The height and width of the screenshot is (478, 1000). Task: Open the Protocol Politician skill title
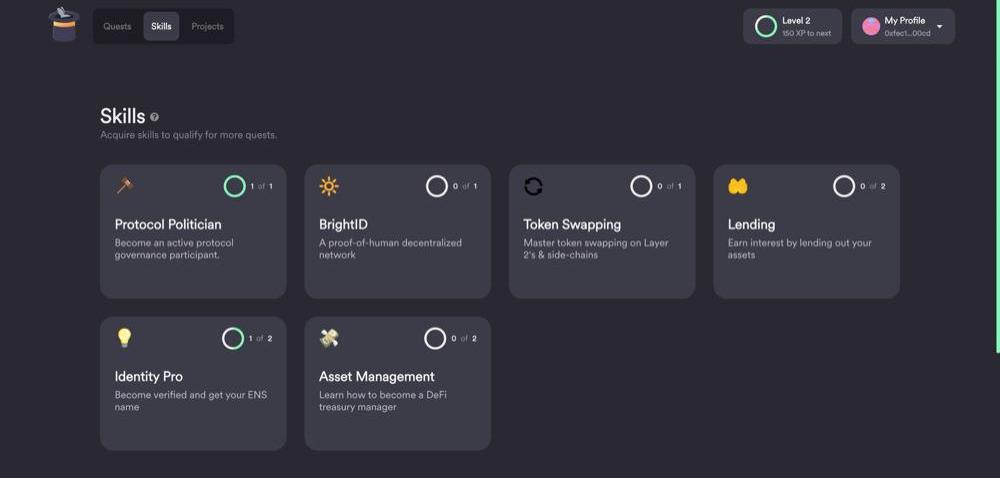[168, 224]
